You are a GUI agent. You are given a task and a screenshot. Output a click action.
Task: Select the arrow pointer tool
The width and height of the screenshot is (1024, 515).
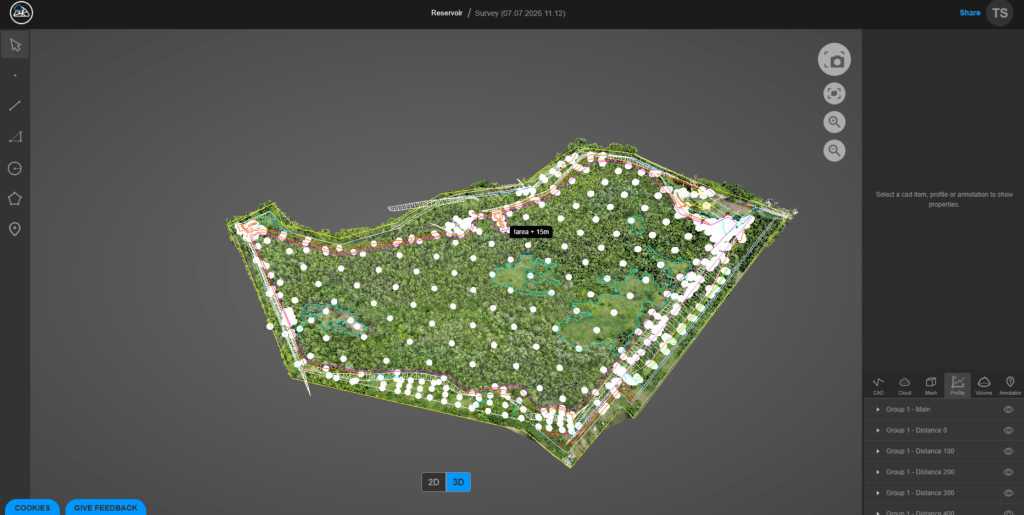tap(15, 45)
